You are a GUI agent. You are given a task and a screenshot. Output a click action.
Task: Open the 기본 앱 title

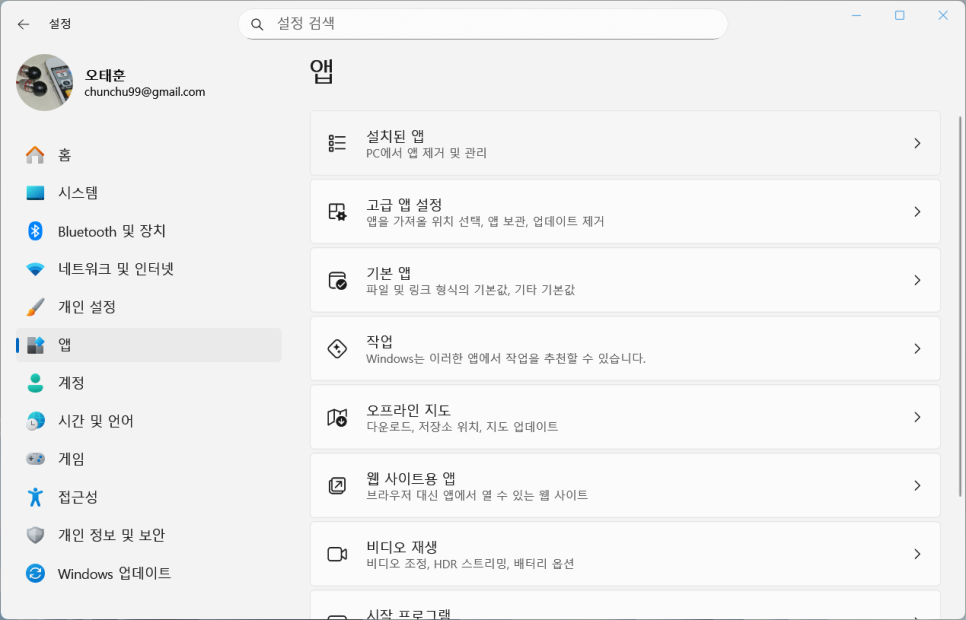[388, 273]
